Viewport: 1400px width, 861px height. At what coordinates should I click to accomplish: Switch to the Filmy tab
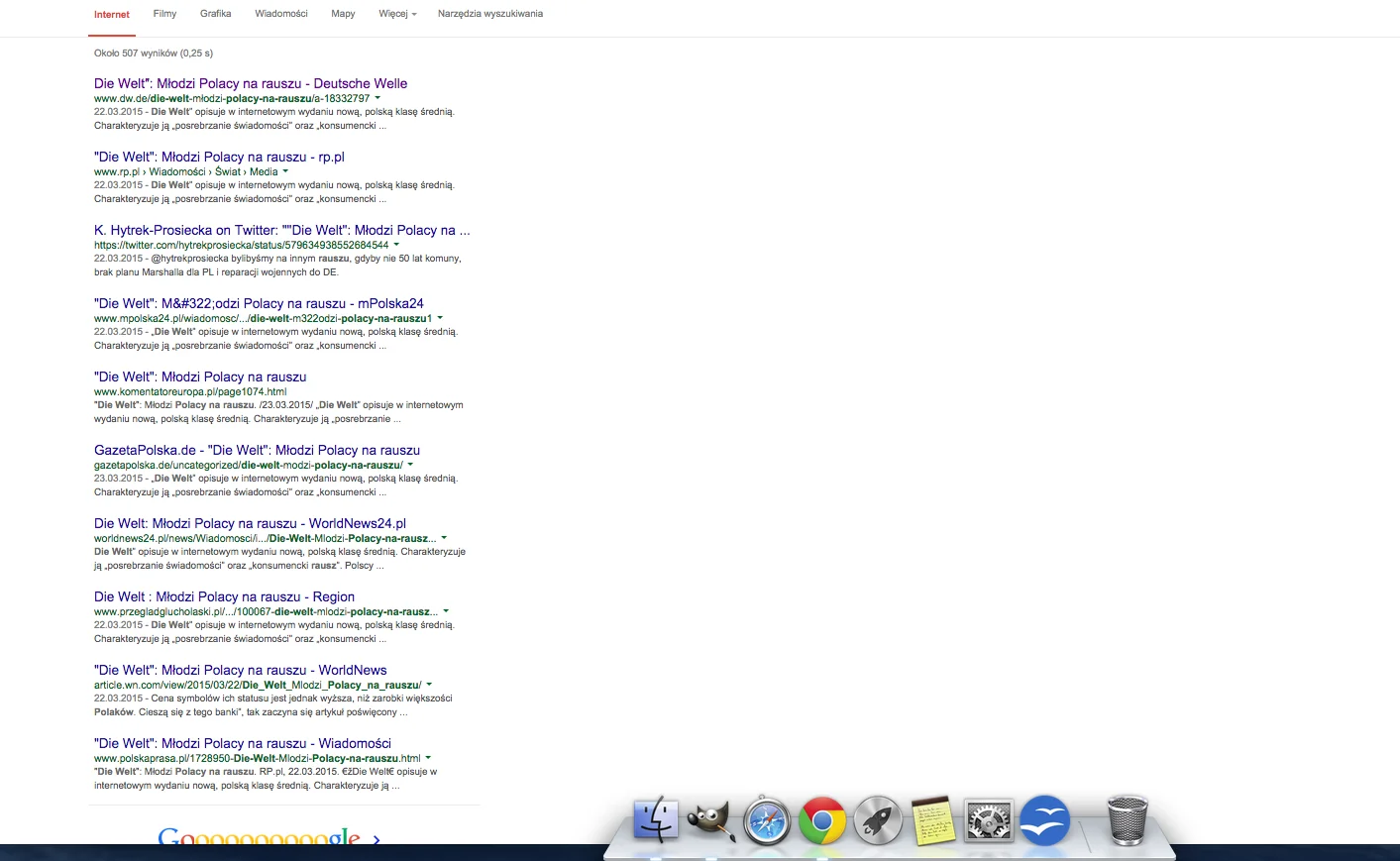(x=164, y=14)
